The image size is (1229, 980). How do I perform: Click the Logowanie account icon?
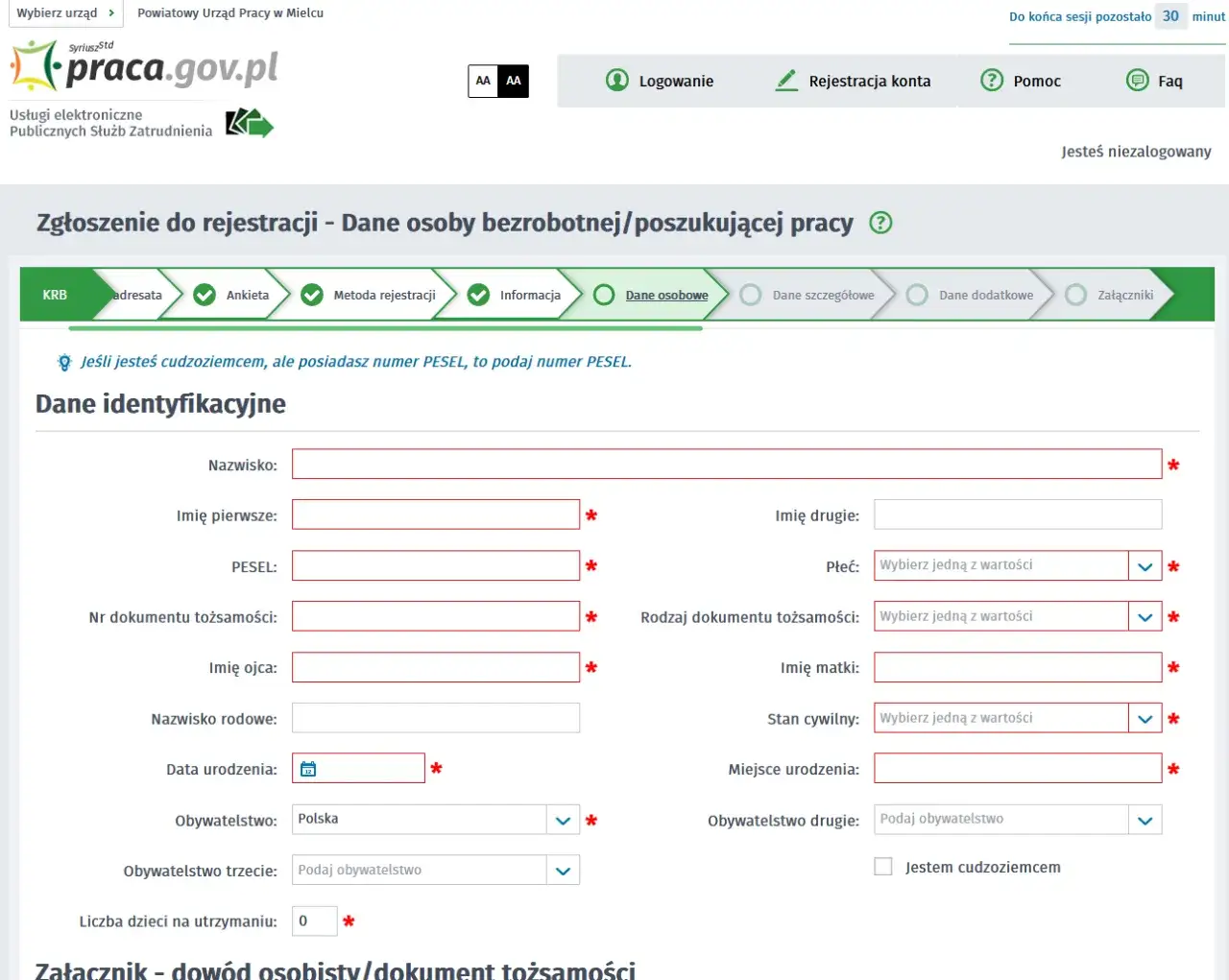click(617, 81)
